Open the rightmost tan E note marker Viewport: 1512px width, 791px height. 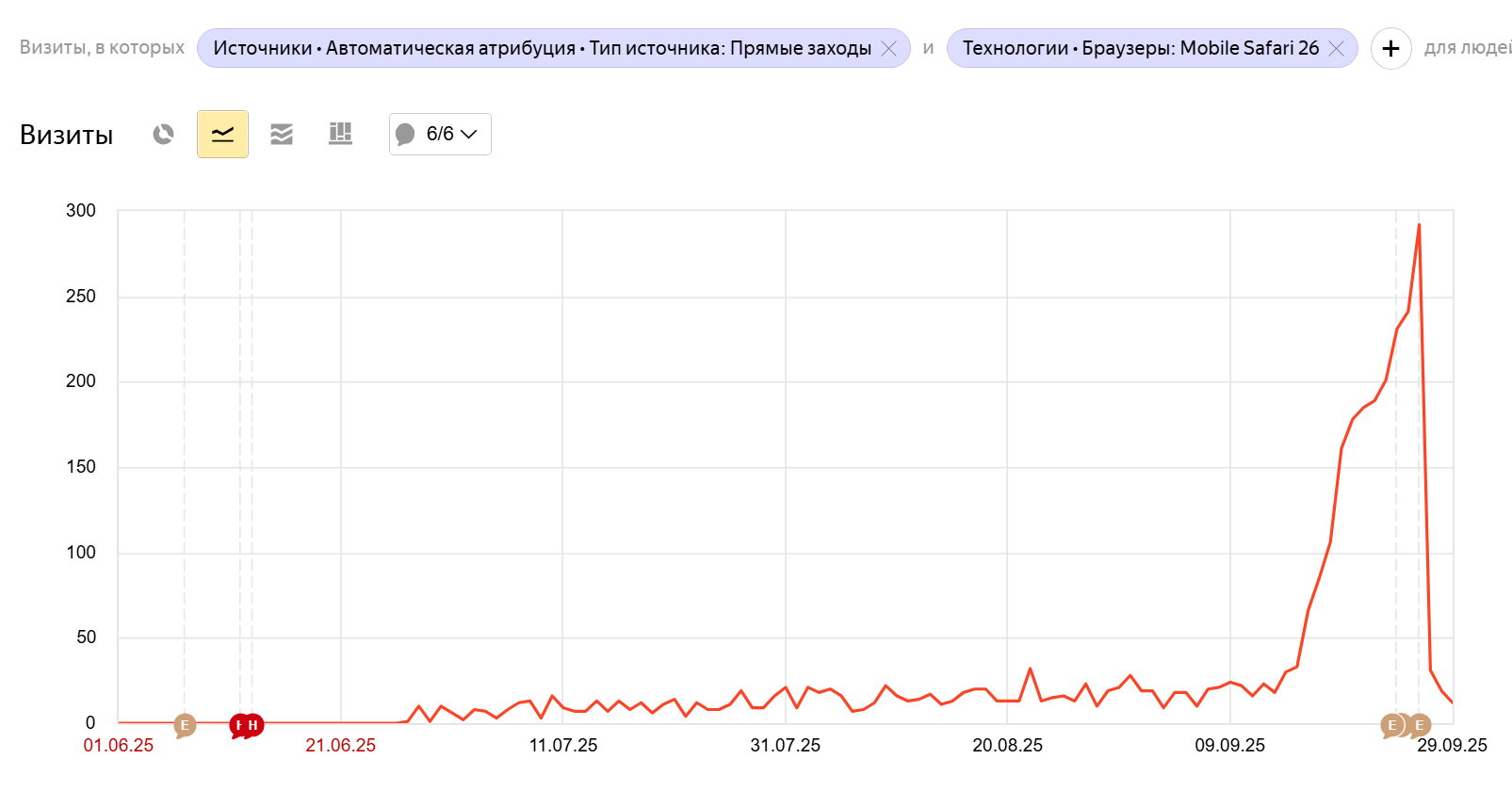pos(1420,725)
